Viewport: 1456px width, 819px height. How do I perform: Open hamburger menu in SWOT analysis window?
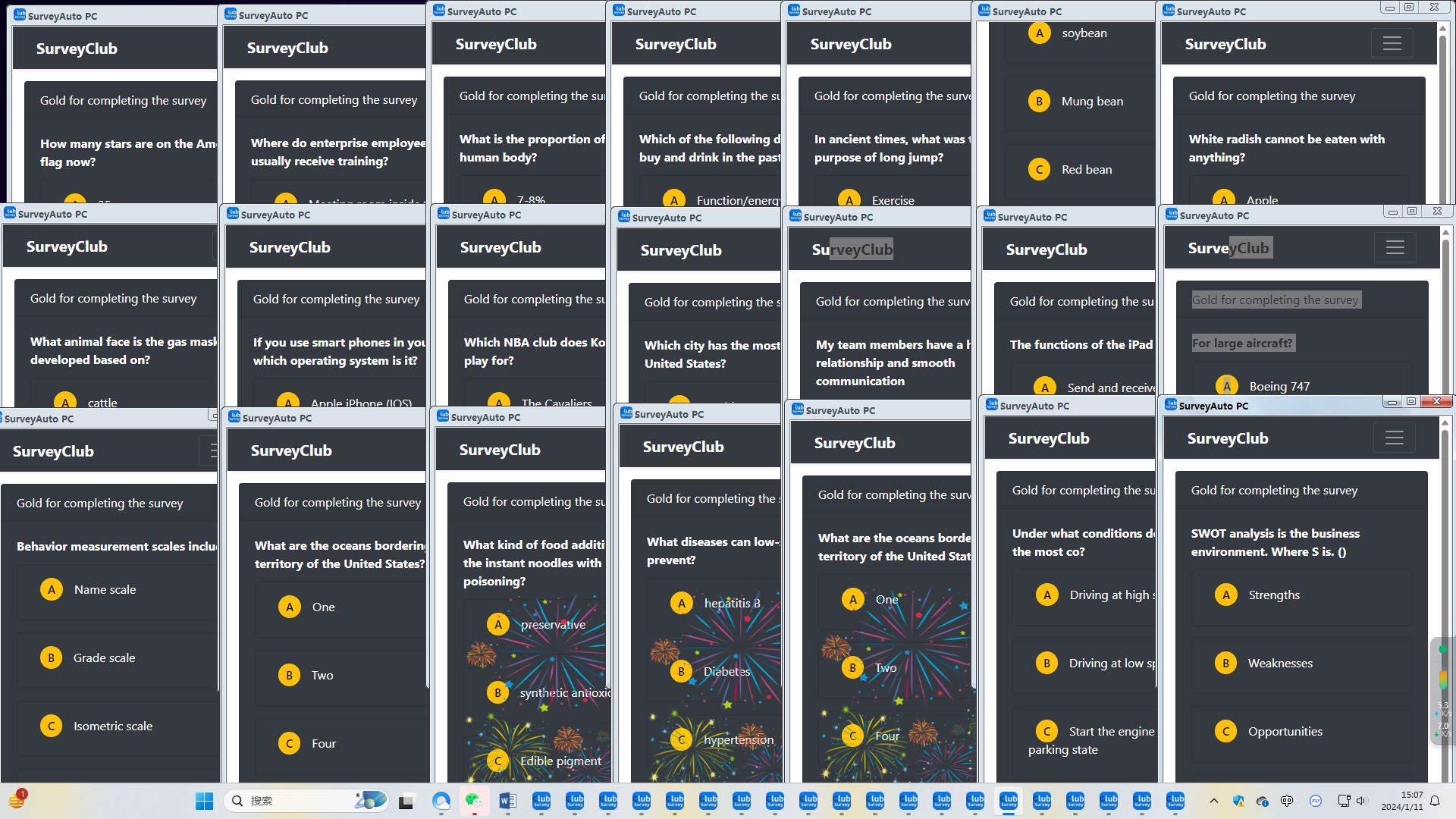point(1394,438)
